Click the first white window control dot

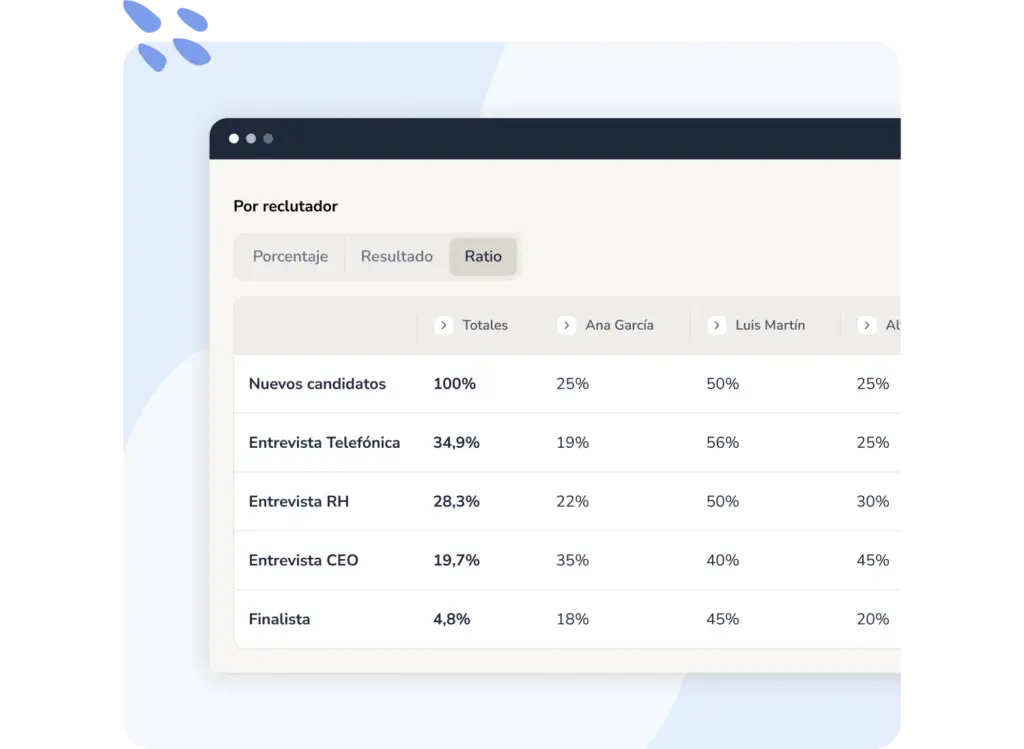pos(234,138)
